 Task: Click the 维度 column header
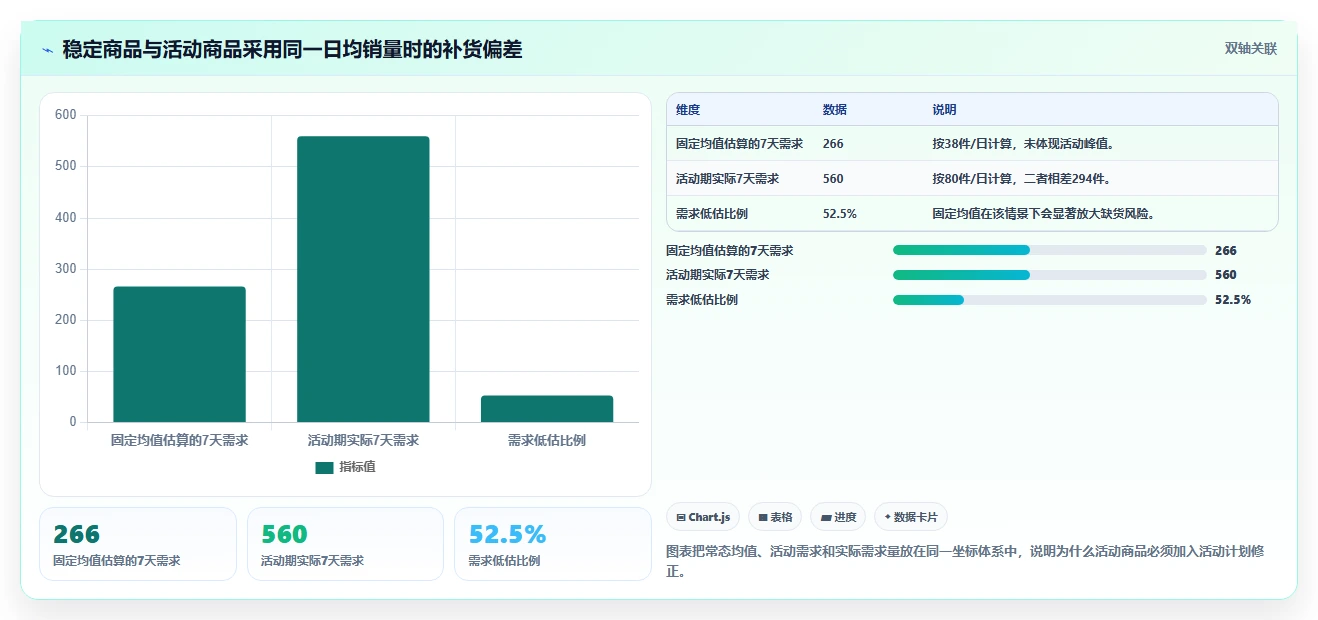(688, 110)
